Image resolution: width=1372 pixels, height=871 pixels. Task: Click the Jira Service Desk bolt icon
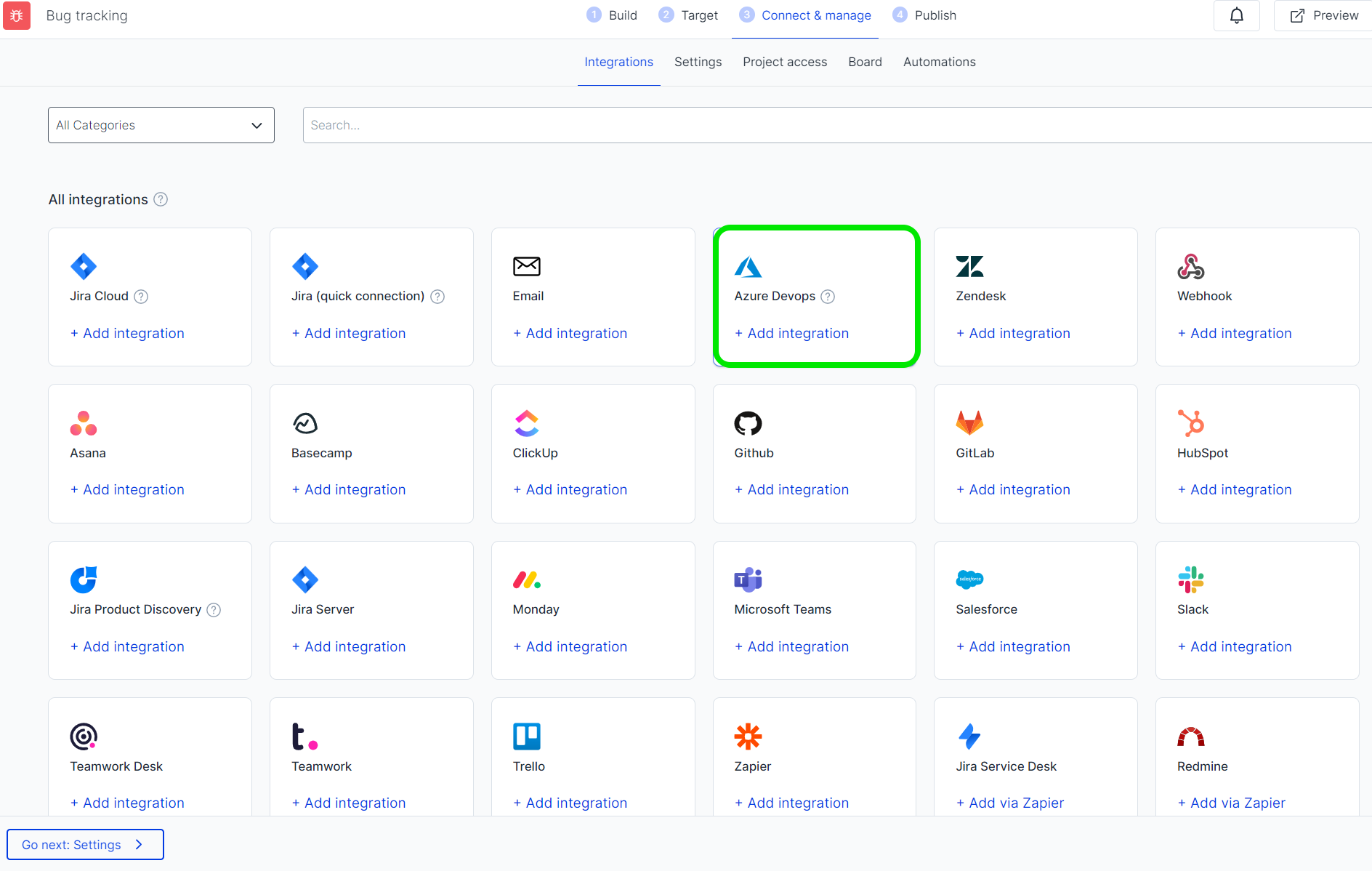click(969, 736)
